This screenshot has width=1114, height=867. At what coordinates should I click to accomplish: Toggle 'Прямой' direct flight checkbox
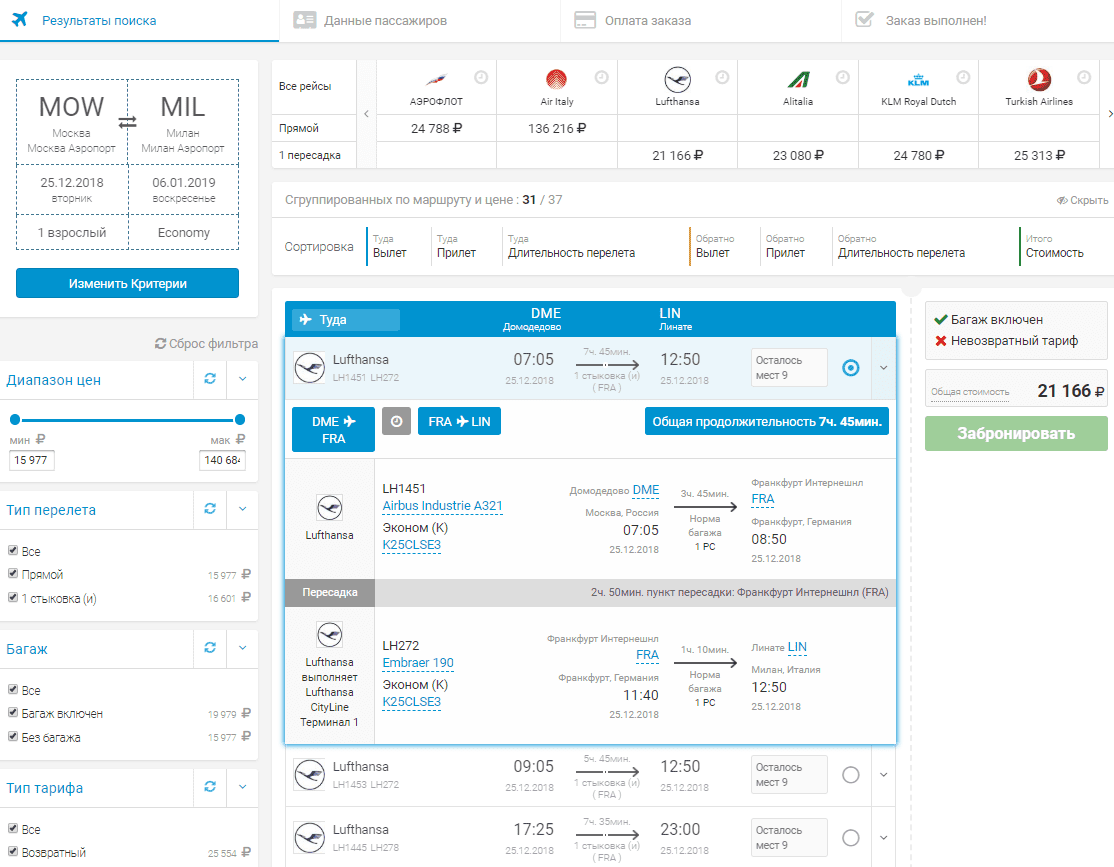click(x=13, y=573)
